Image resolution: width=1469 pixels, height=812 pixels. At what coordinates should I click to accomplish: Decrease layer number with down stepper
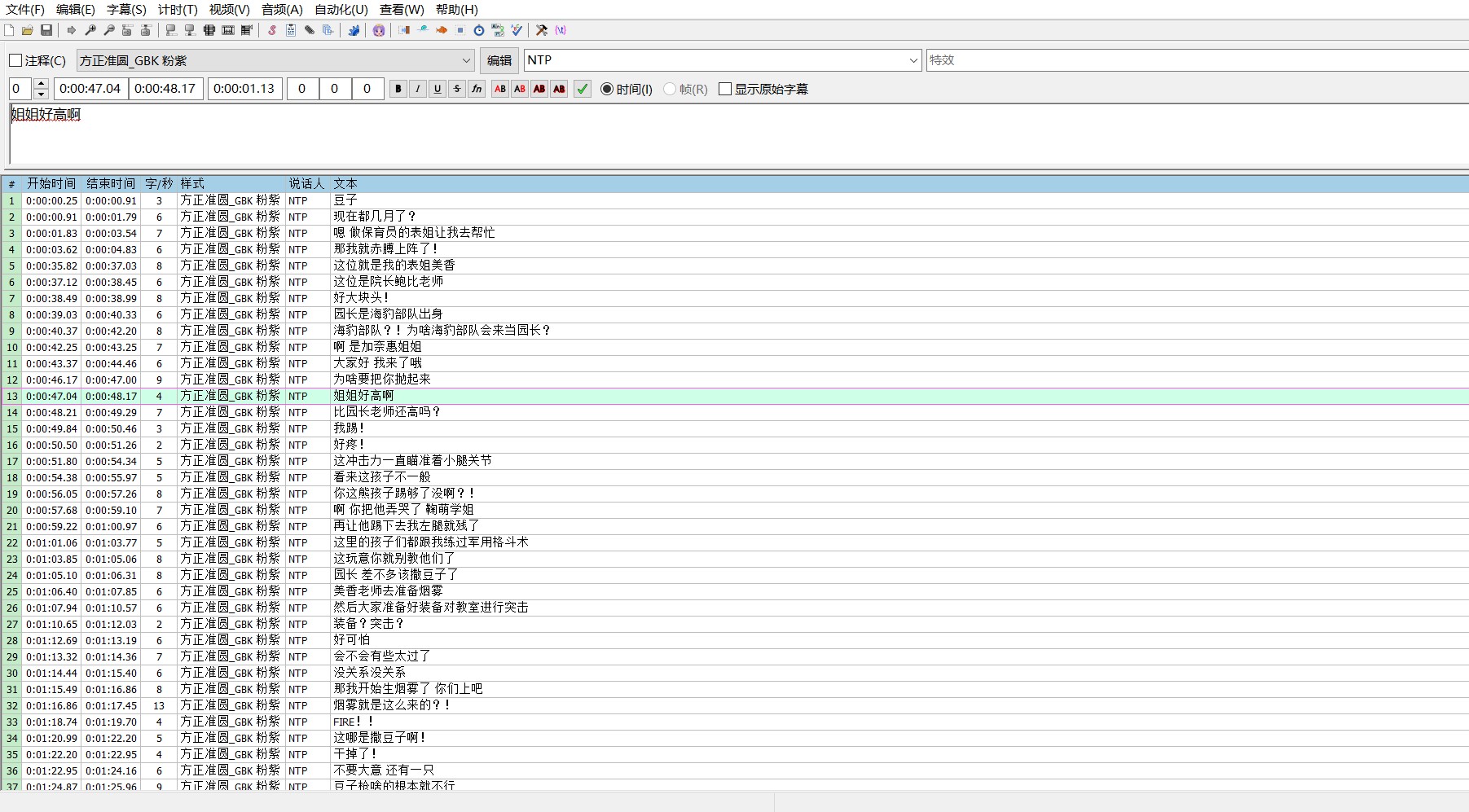41,94
